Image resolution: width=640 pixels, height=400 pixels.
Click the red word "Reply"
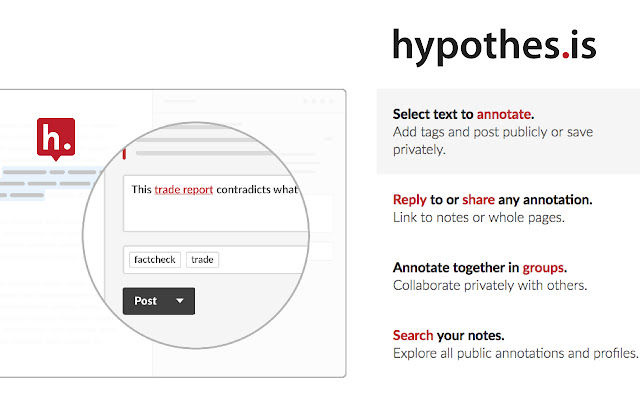(411, 199)
